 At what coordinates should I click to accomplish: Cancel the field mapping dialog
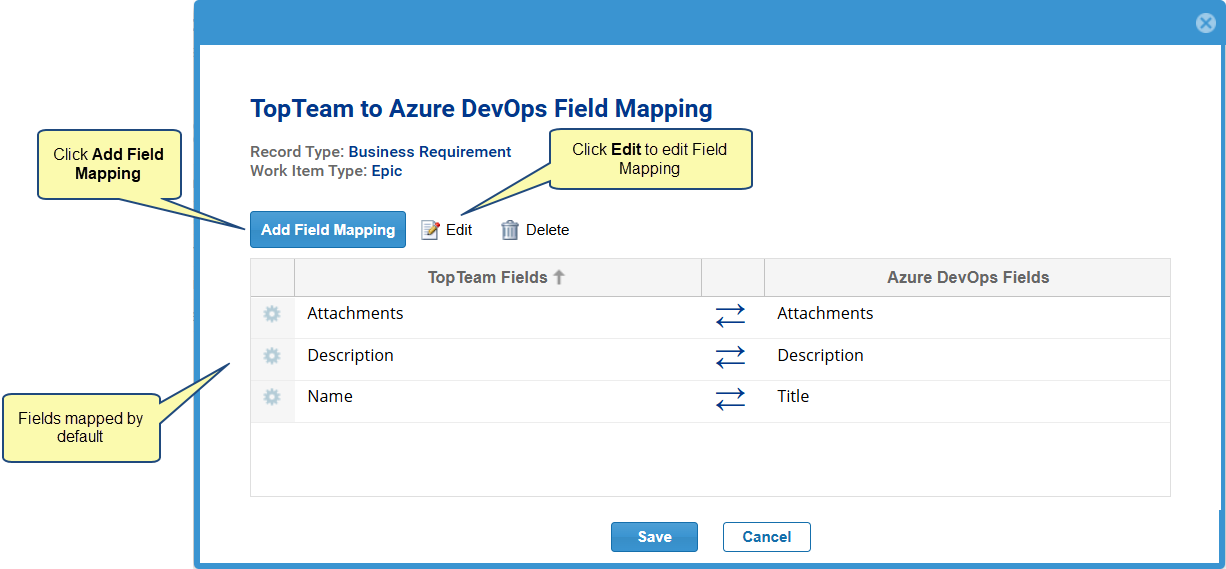[x=766, y=537]
